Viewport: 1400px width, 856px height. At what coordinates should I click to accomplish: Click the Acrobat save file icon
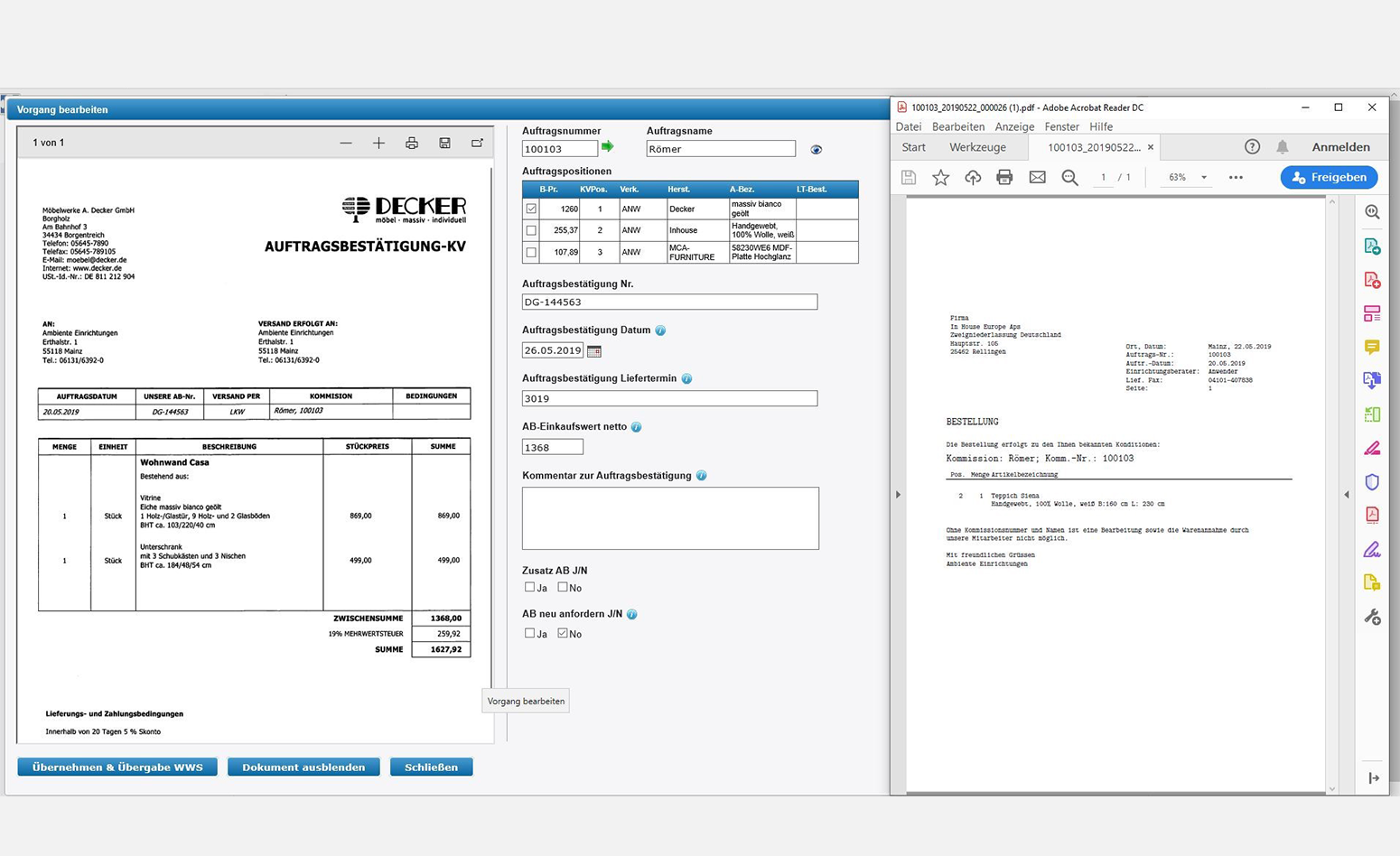pos(909,178)
